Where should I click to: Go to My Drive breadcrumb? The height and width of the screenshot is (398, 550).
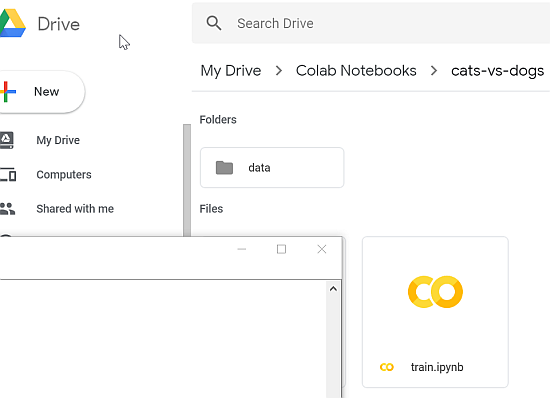tap(231, 71)
